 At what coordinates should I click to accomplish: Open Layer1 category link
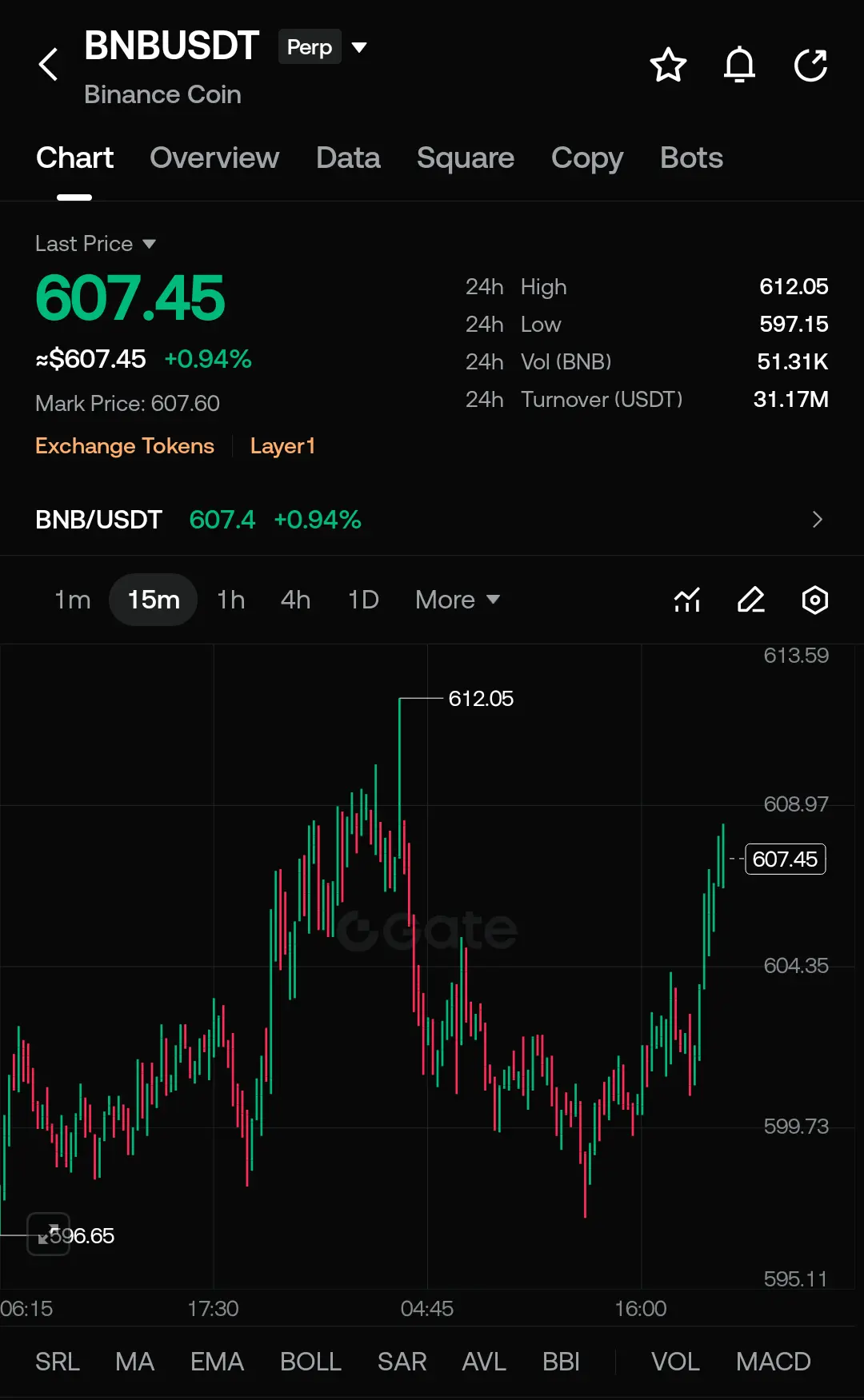[x=282, y=446]
